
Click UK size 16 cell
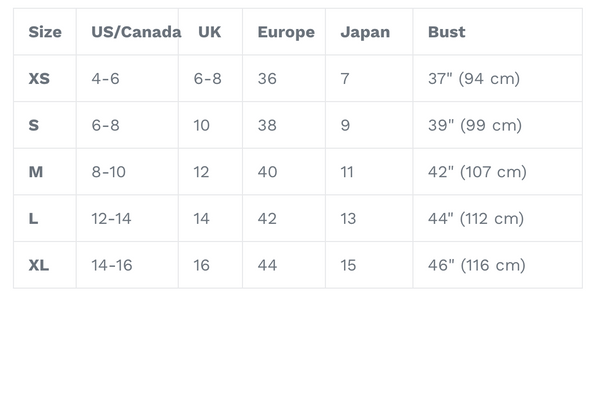tap(201, 266)
